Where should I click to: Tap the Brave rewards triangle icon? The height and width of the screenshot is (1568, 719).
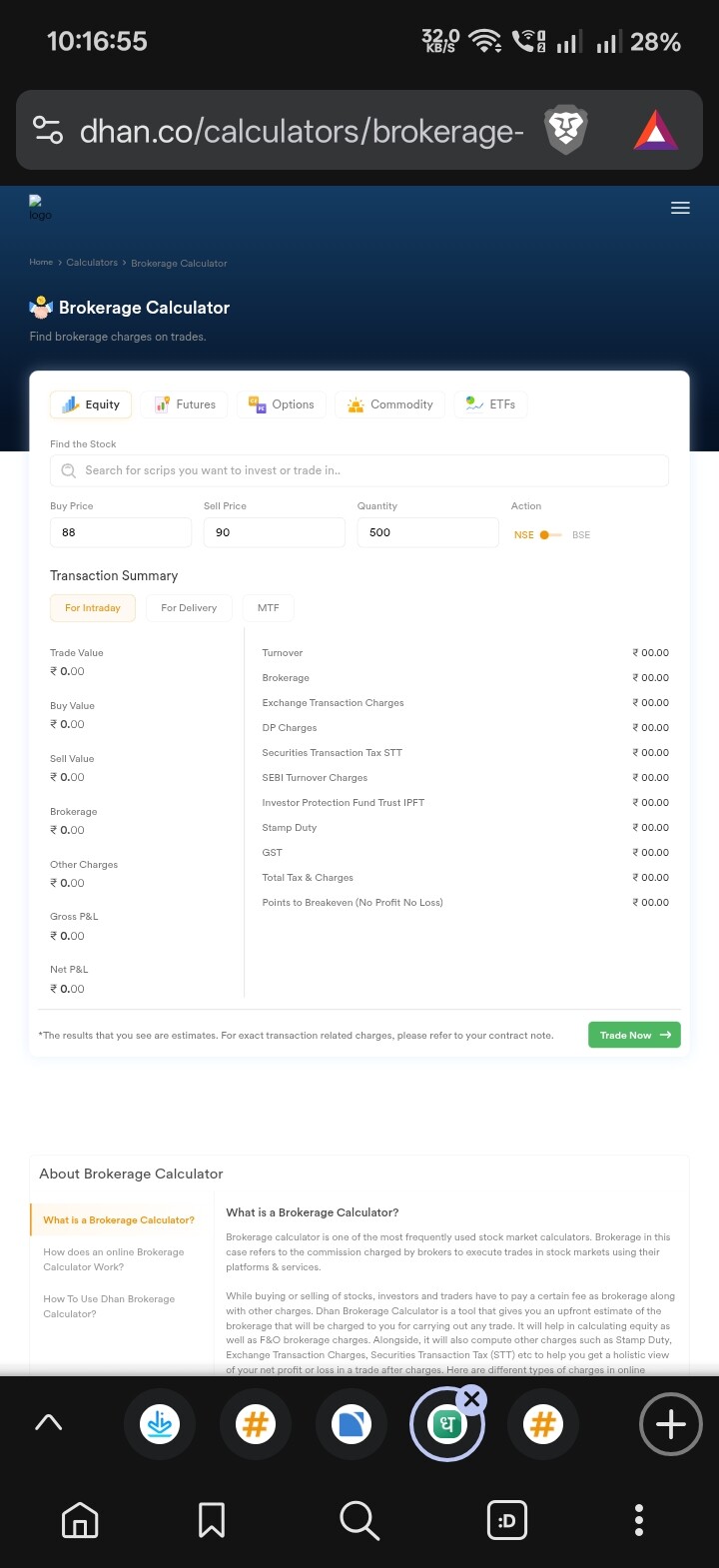pos(656,130)
